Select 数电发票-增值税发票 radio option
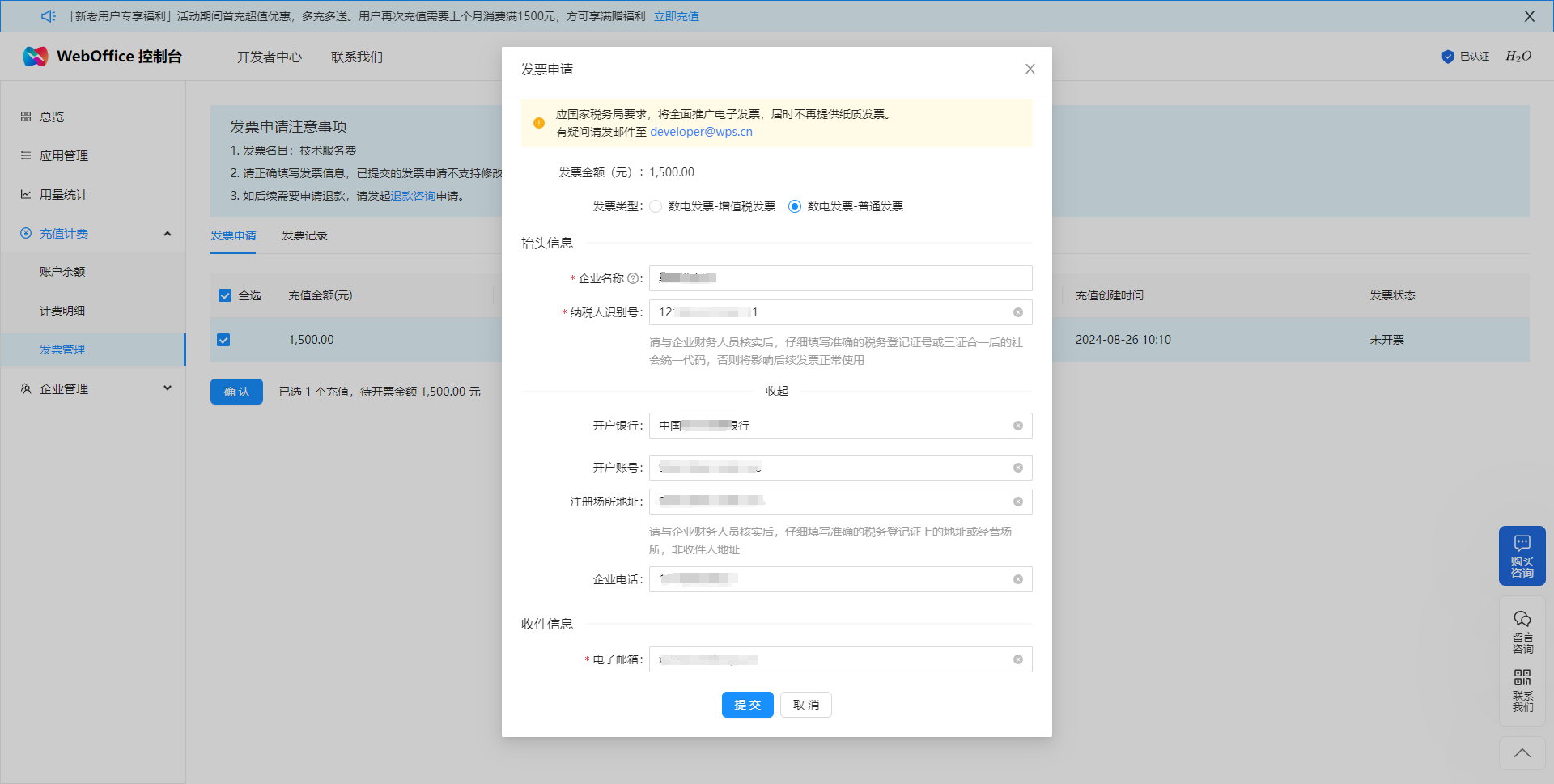Screen dimensions: 1554x784 click(x=656, y=206)
